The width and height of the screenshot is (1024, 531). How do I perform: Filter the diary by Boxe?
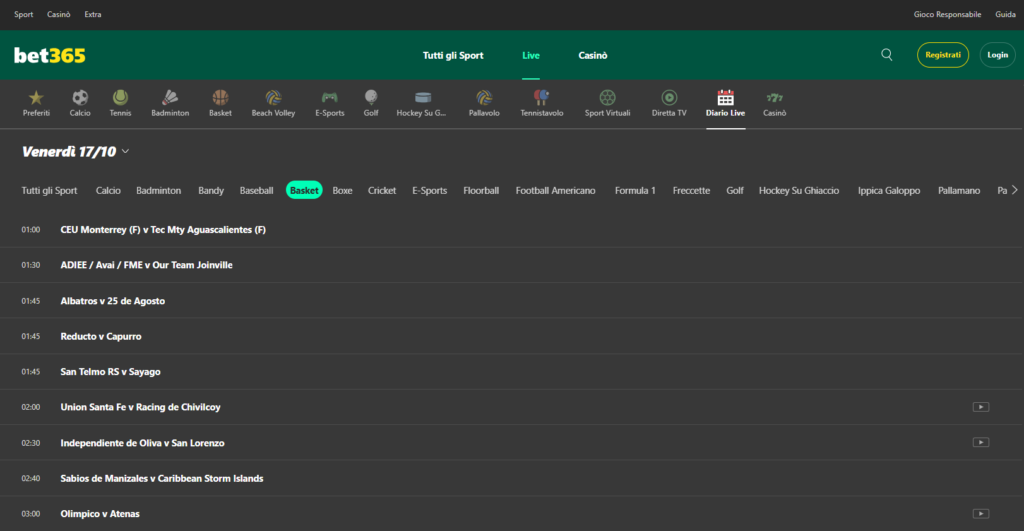pyautogui.click(x=342, y=191)
